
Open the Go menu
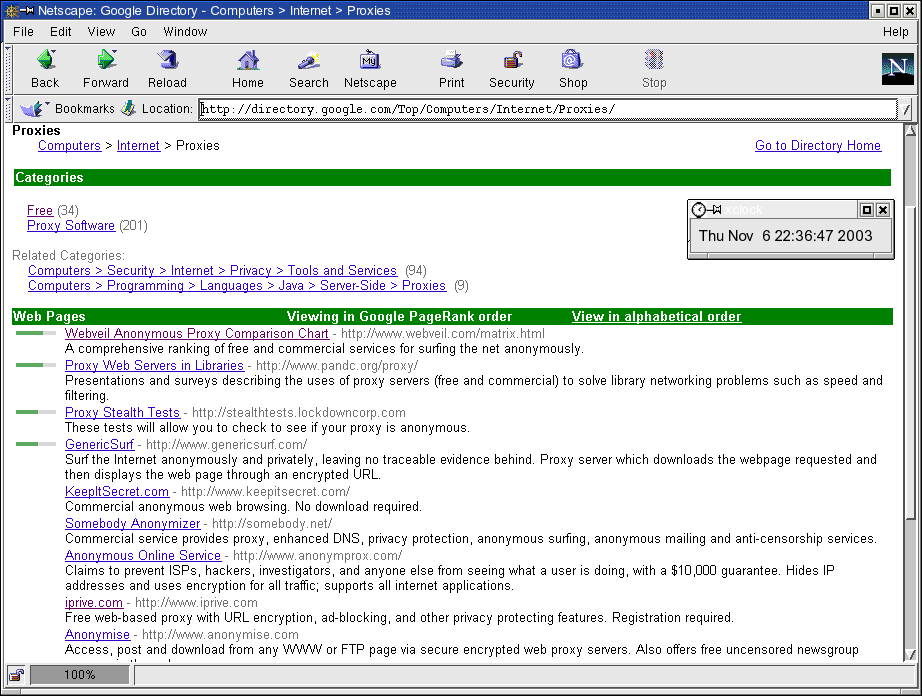(x=139, y=32)
